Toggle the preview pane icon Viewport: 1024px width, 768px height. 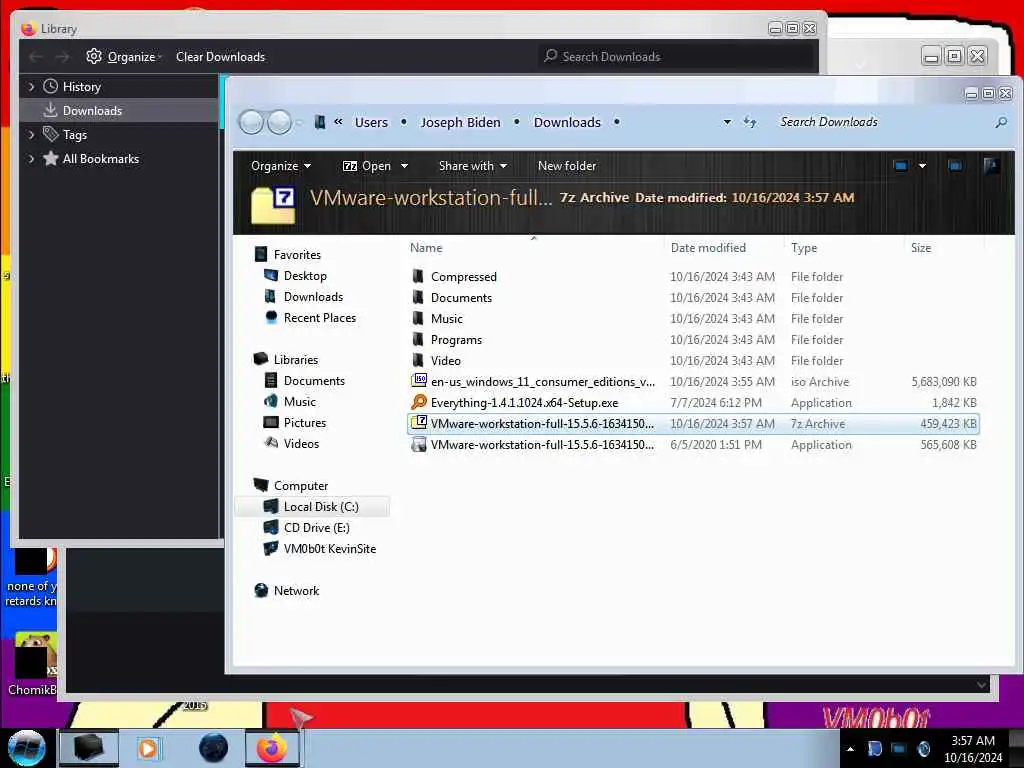click(x=955, y=166)
